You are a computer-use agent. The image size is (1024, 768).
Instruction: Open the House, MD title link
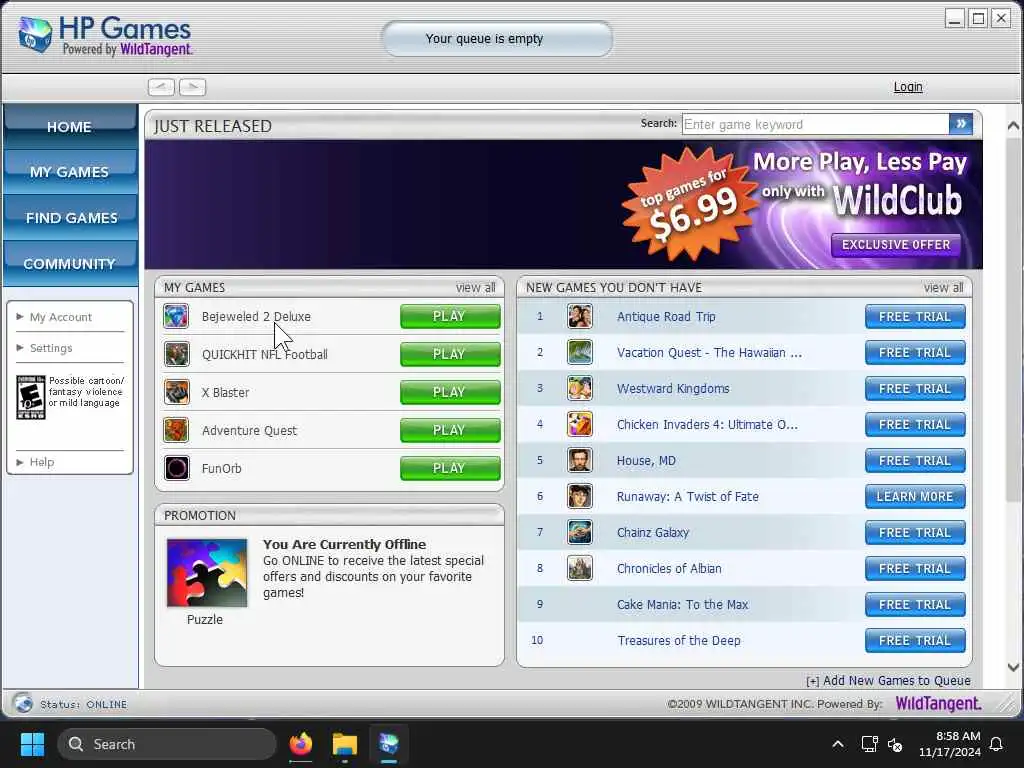(646, 460)
